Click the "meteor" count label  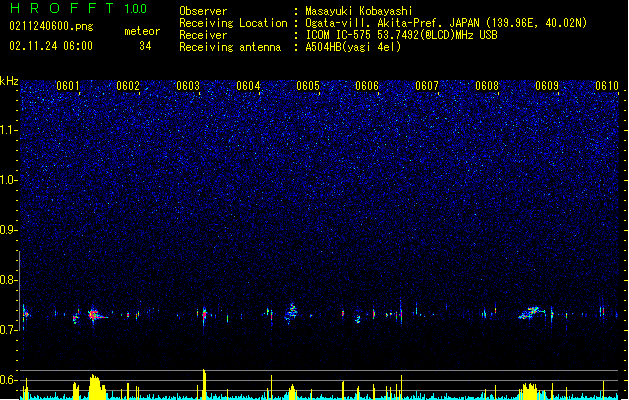pos(142,31)
